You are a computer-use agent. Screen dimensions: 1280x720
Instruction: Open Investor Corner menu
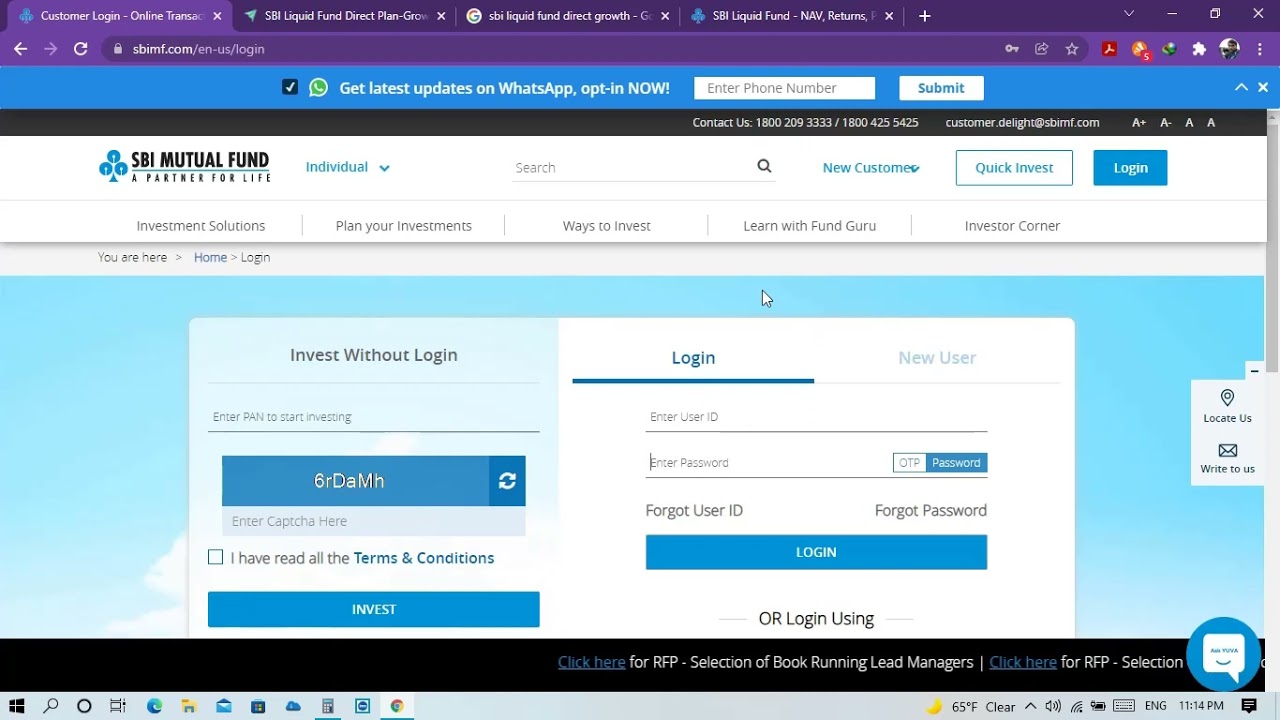1012,225
